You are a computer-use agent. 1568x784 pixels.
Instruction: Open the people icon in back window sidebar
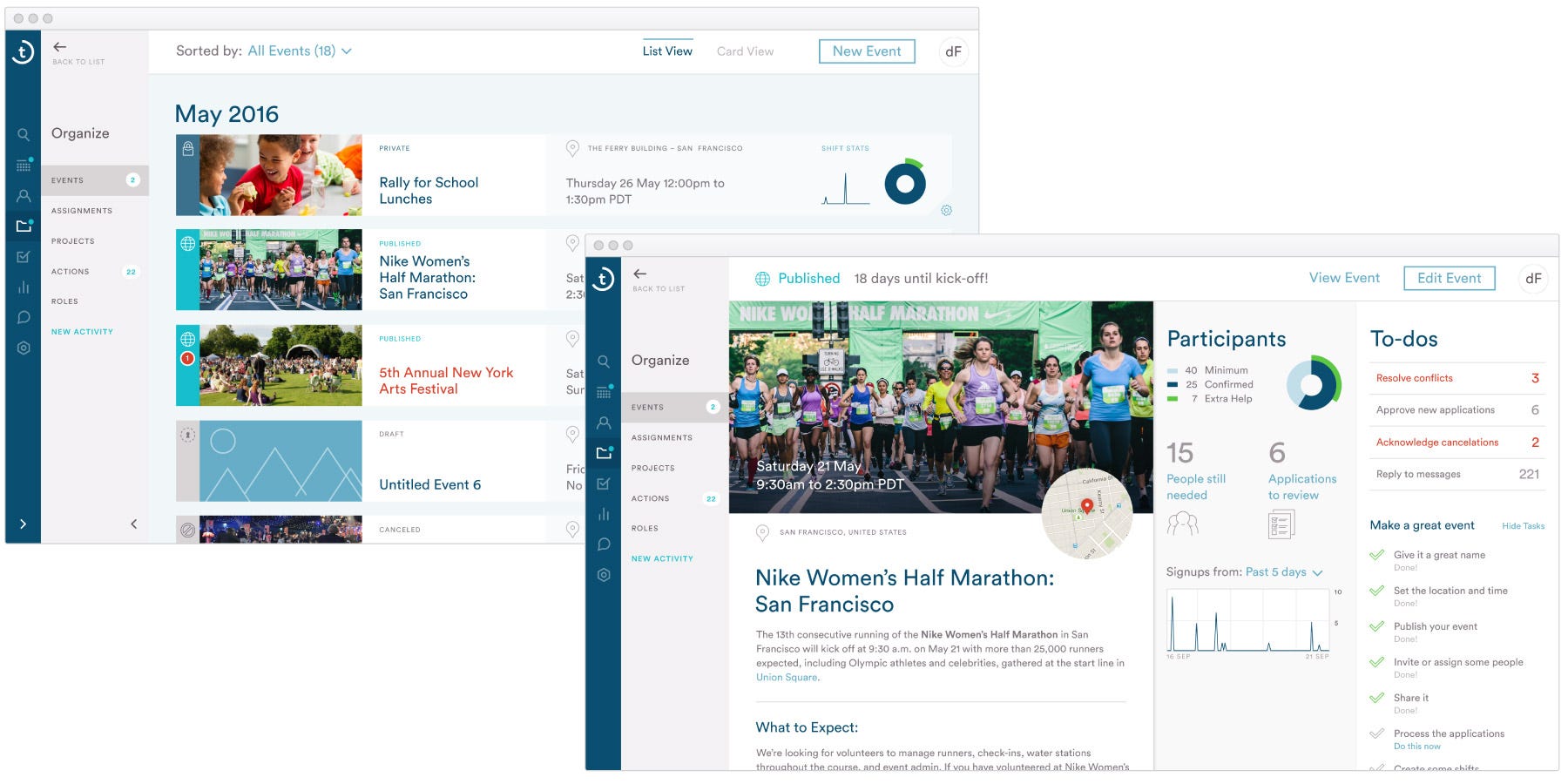point(24,196)
